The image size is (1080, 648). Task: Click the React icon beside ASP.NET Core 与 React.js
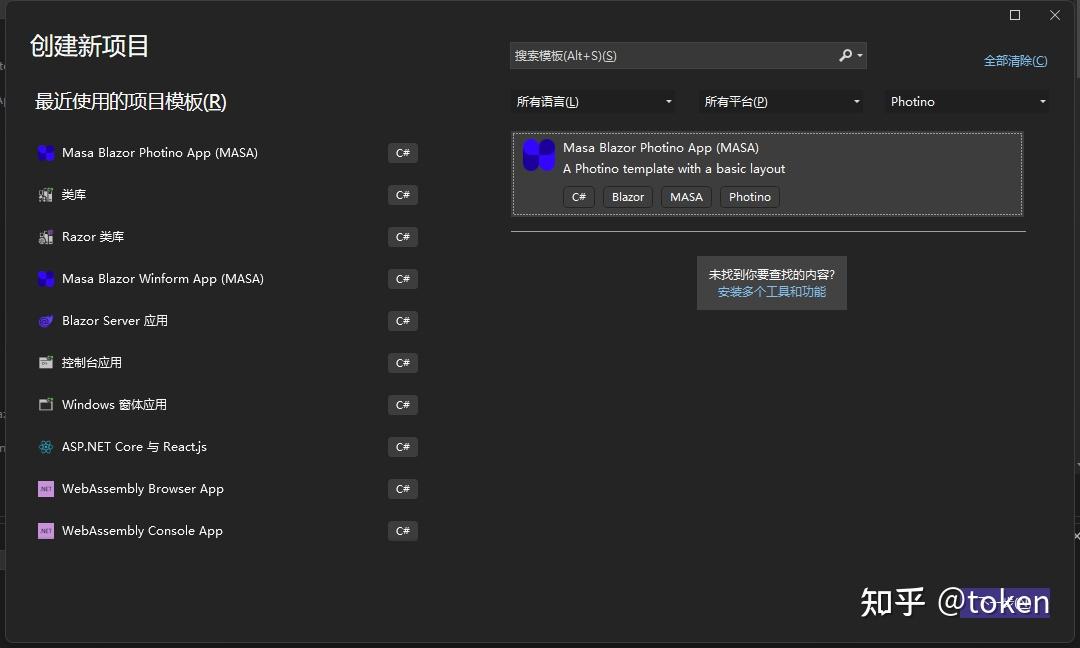(x=46, y=446)
